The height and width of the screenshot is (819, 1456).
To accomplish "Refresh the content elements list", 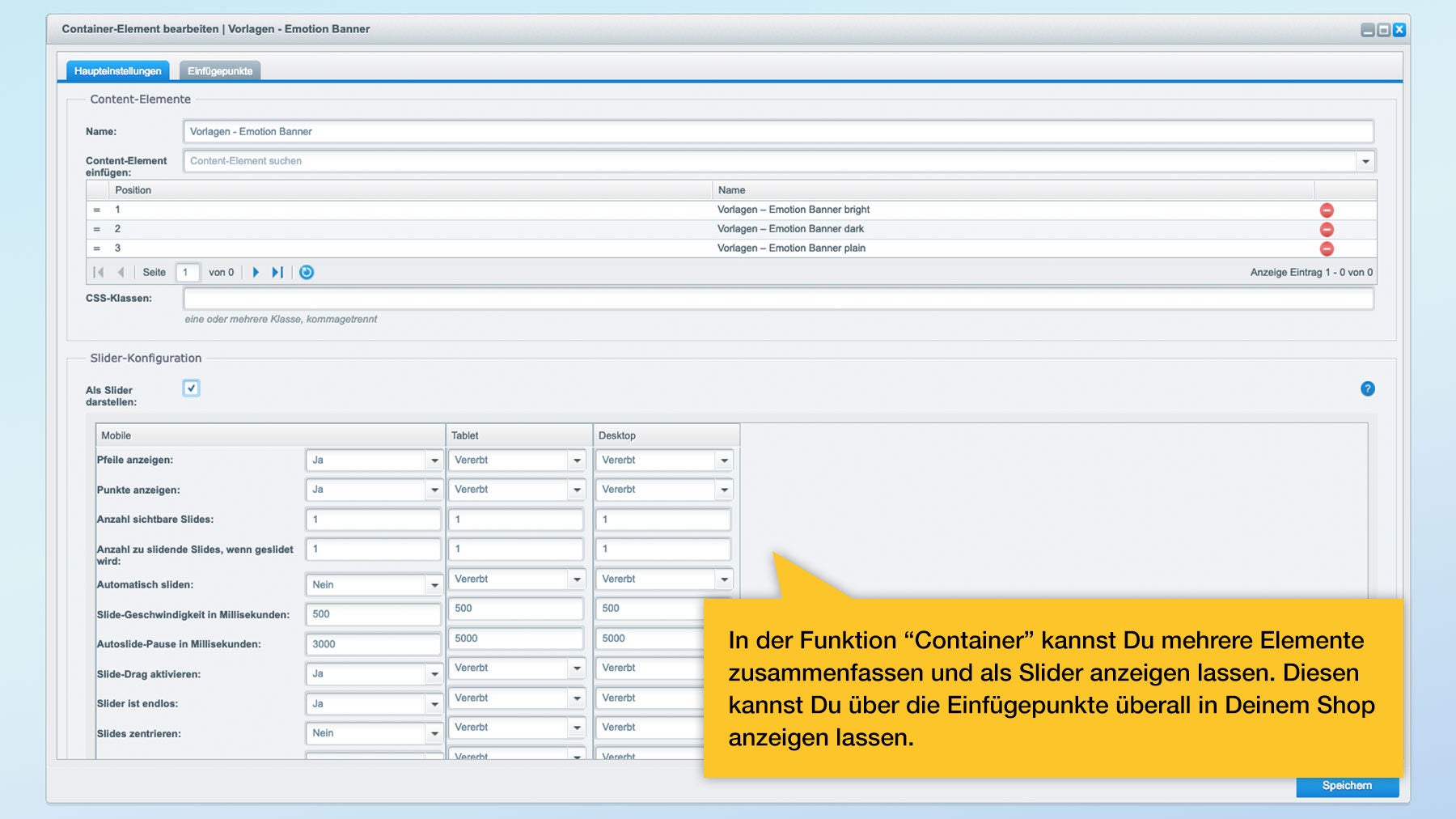I will coord(307,273).
